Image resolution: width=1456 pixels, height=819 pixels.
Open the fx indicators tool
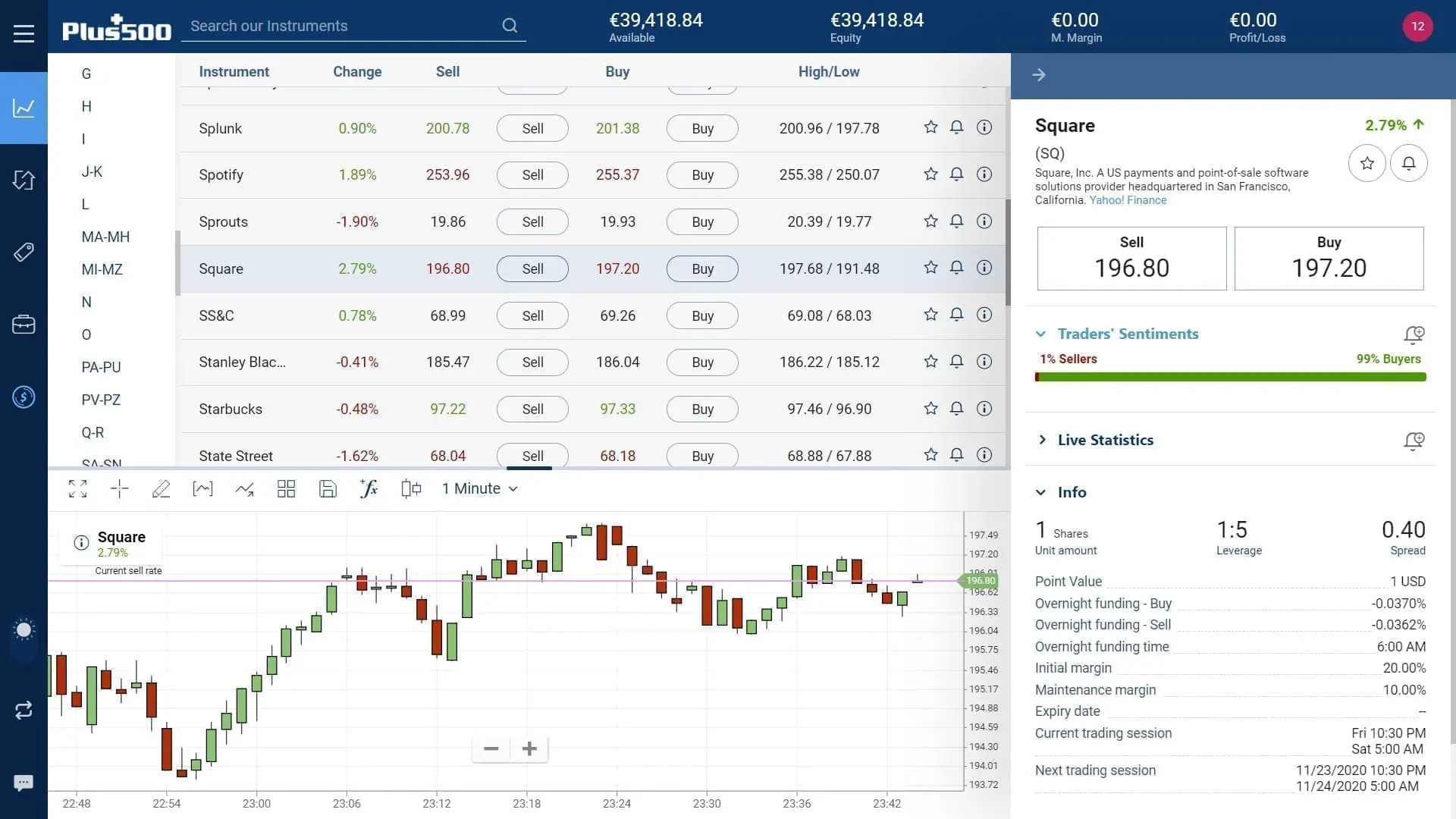pos(369,488)
